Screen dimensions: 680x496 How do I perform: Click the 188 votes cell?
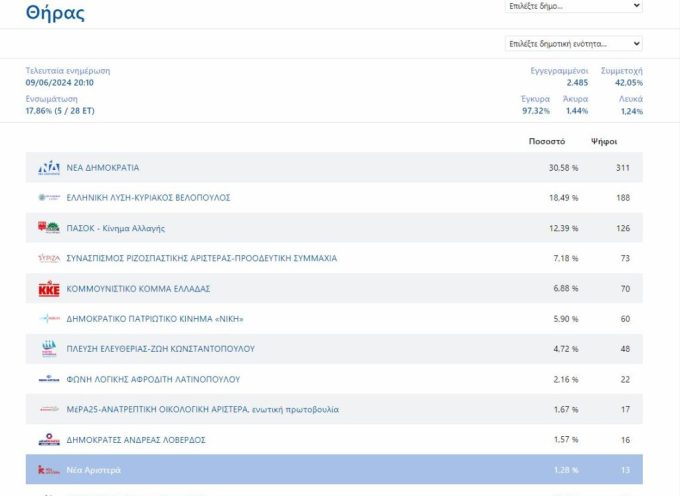click(x=623, y=197)
